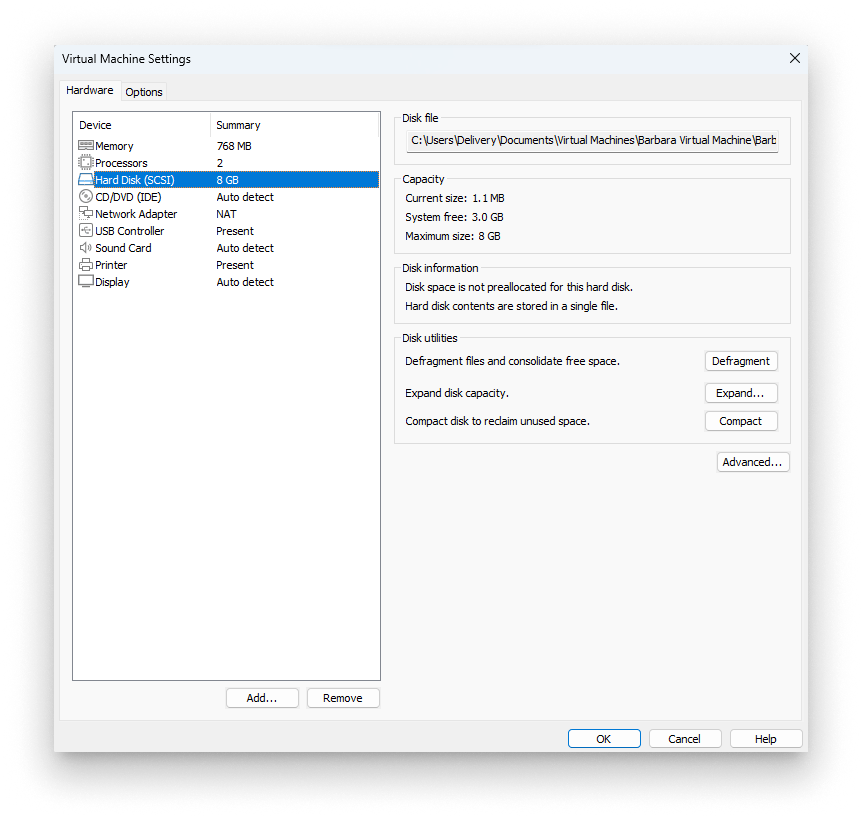The width and height of the screenshot is (862, 817).
Task: Close the Virtual Machine Settings window
Action: point(795,59)
